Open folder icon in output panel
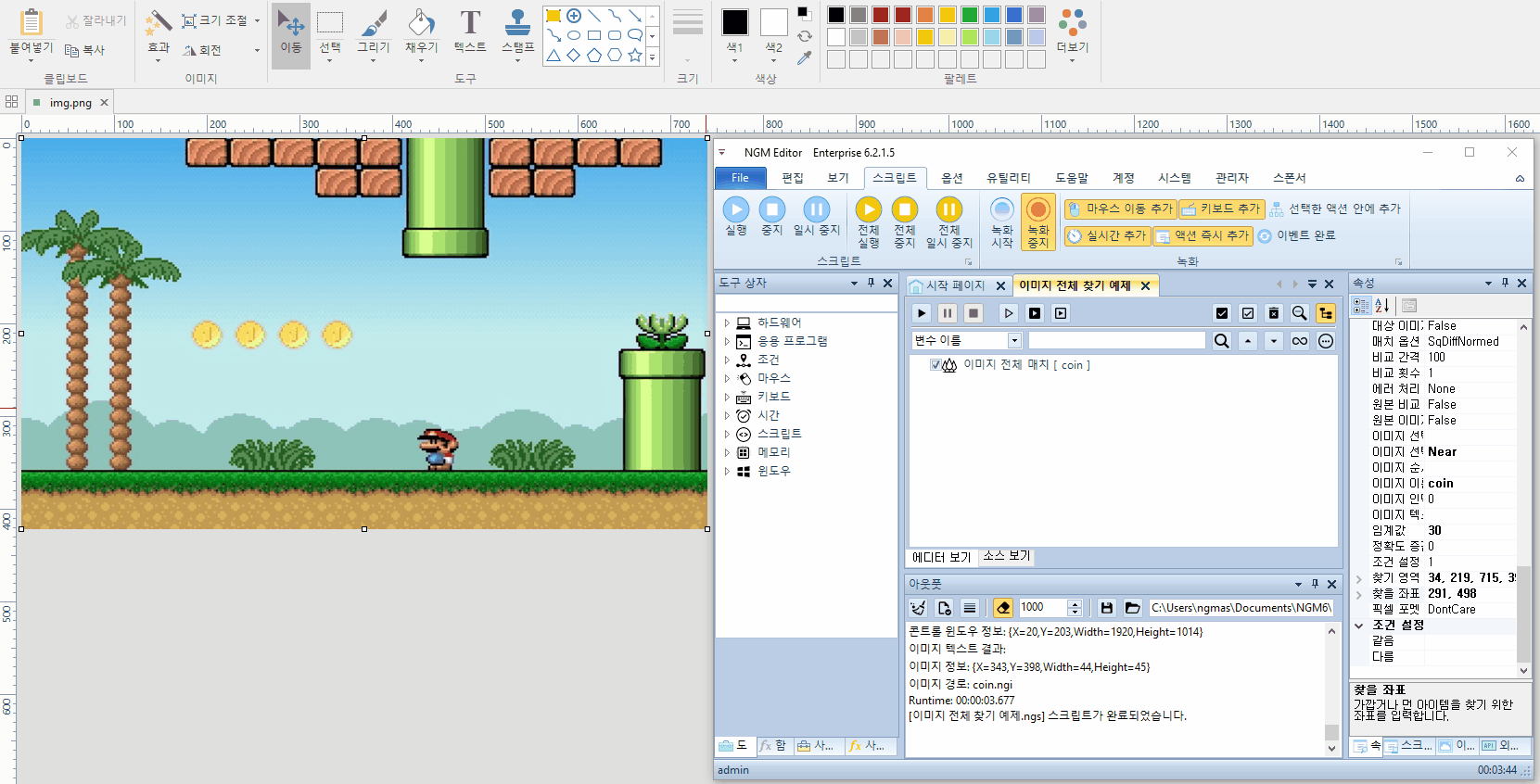 tap(1132, 608)
